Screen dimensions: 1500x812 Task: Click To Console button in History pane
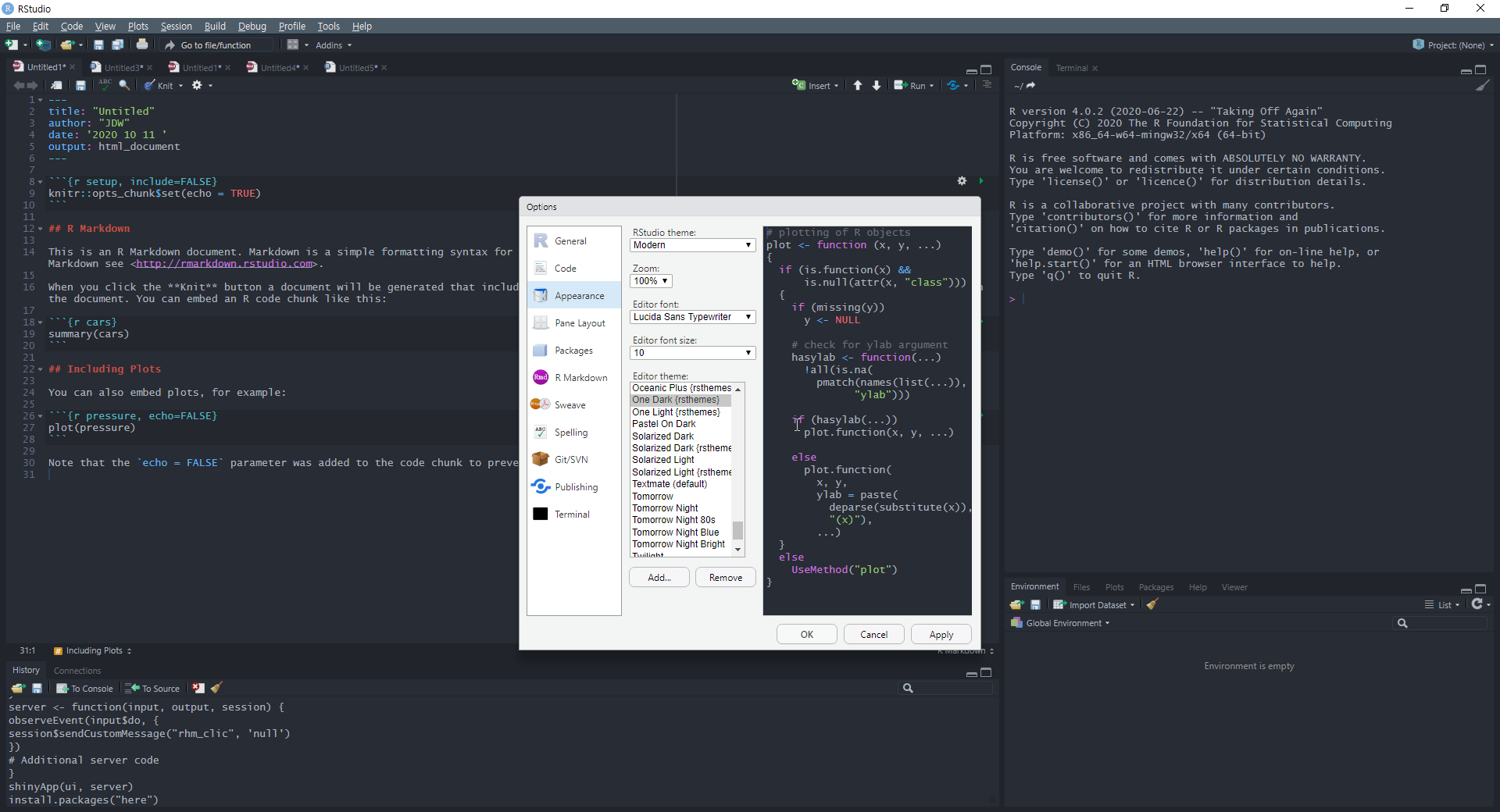(x=85, y=688)
